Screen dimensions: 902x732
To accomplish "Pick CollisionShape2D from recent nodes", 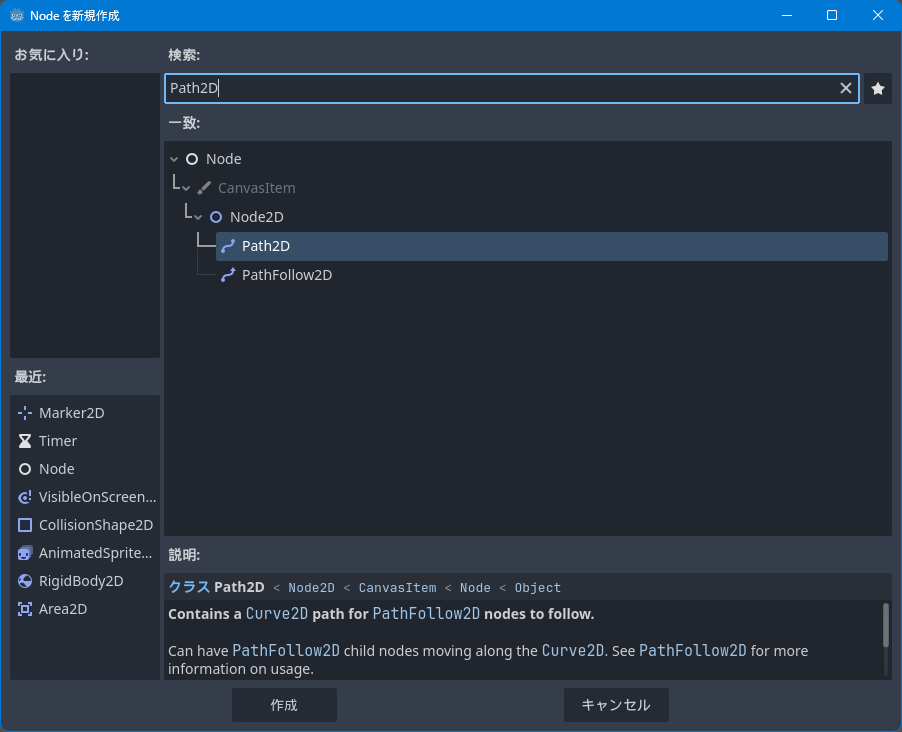I will click(95, 525).
